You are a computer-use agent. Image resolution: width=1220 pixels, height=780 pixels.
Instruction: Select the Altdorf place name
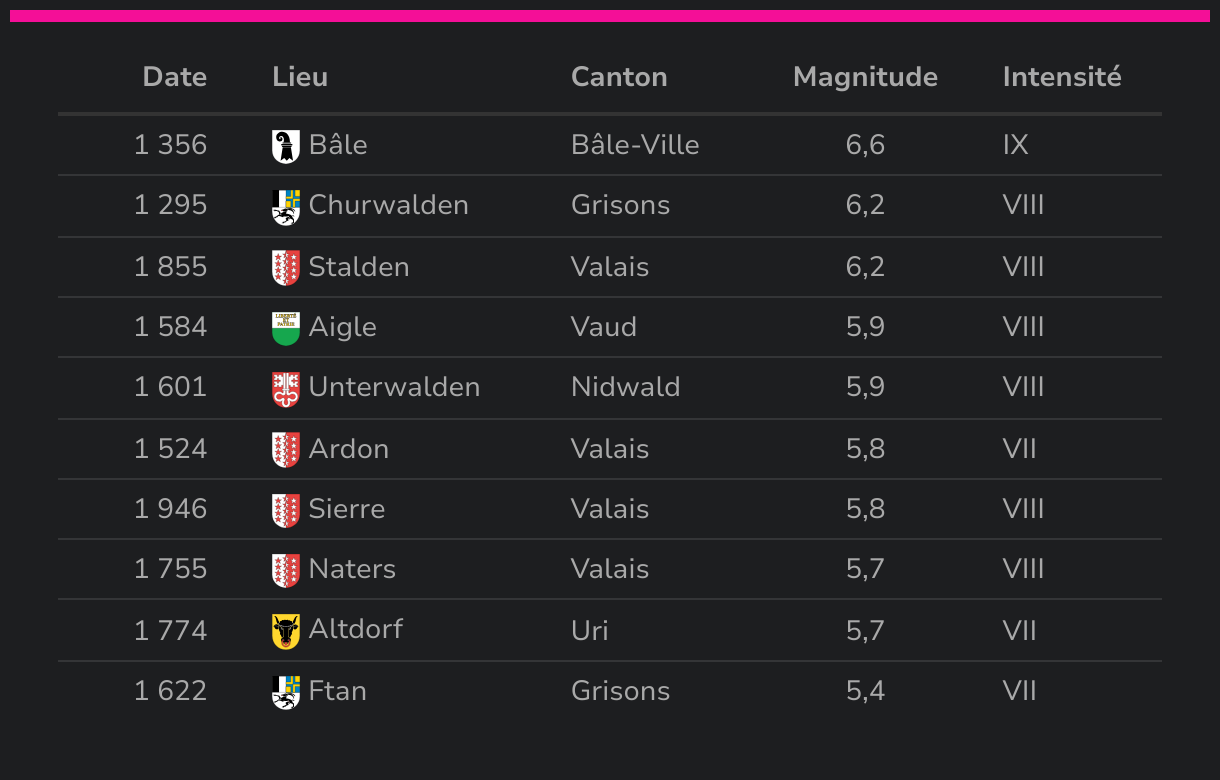tap(356, 629)
